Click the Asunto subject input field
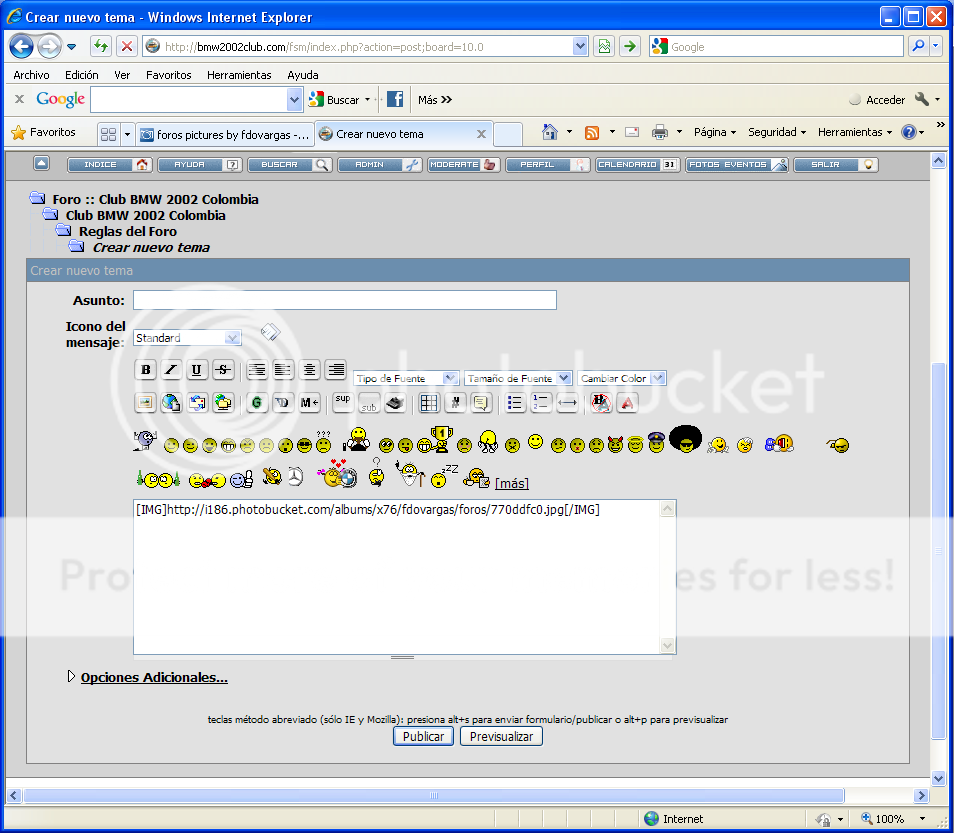 coord(344,300)
